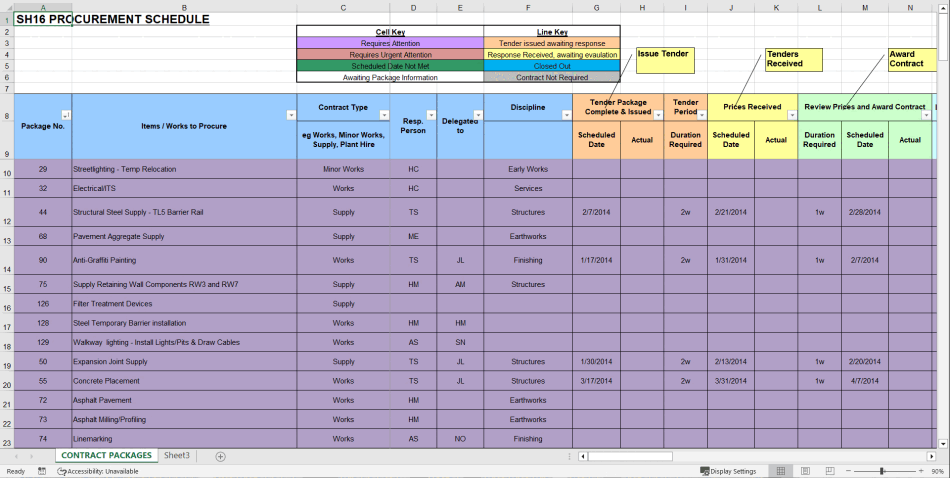Screen dimensions: 950x478
Task: Select the SH16 PROCUREMENT SCHEDULE title cell
Action: pos(42,19)
